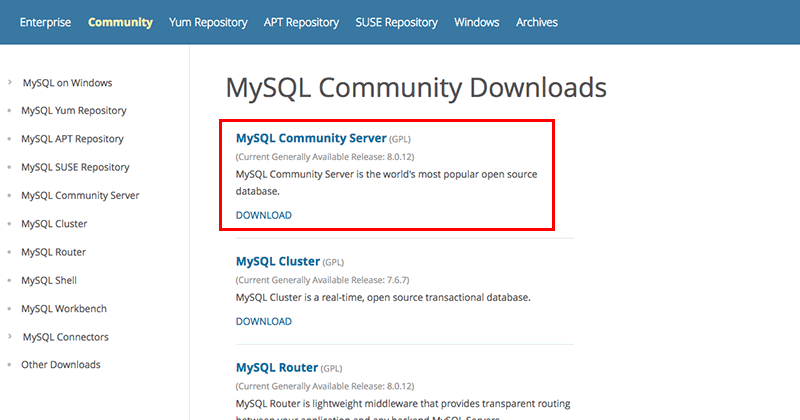Image resolution: width=800 pixels, height=420 pixels.
Task: Click the MySQL Cluster release text 7.6.7
Action: click(x=322, y=280)
